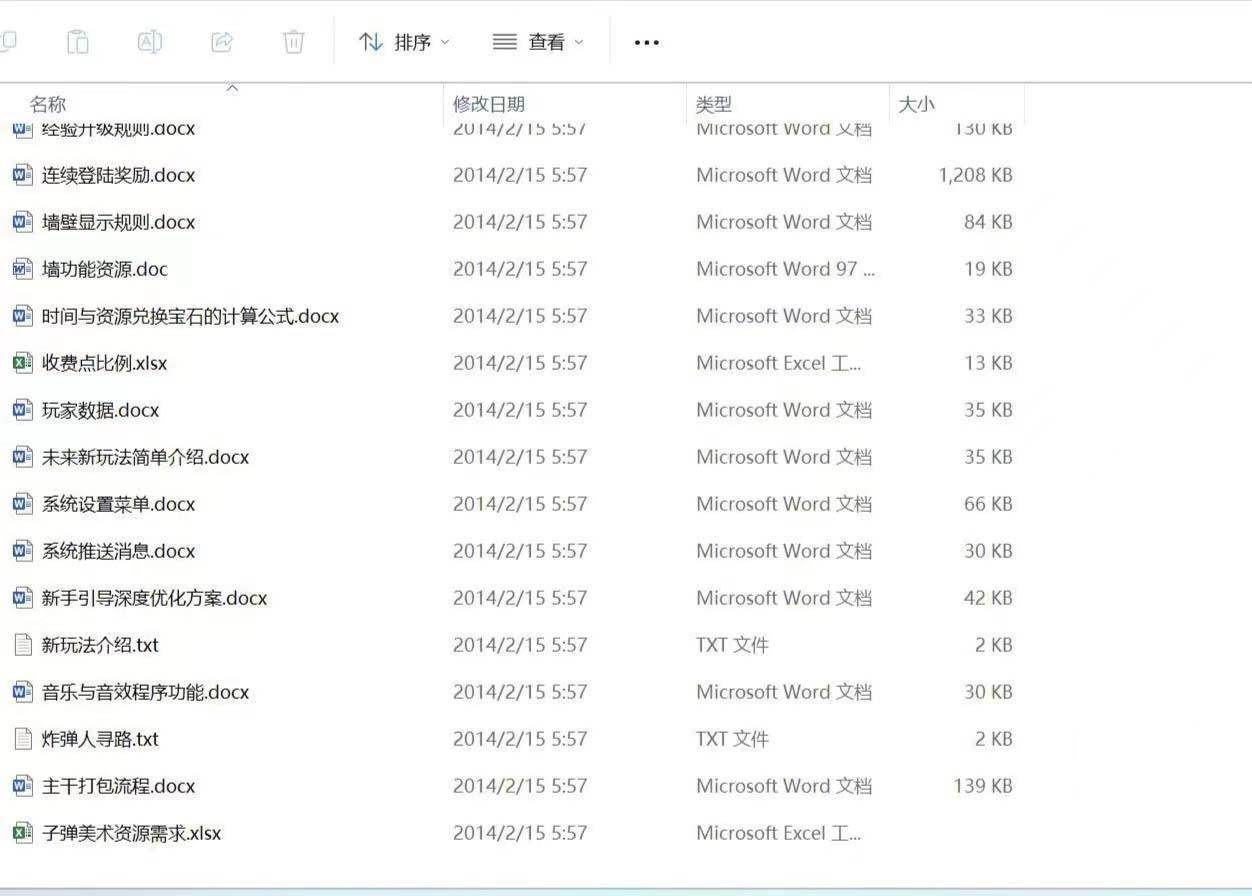Select file name 新手引导深度优化方案.docx

154,598
